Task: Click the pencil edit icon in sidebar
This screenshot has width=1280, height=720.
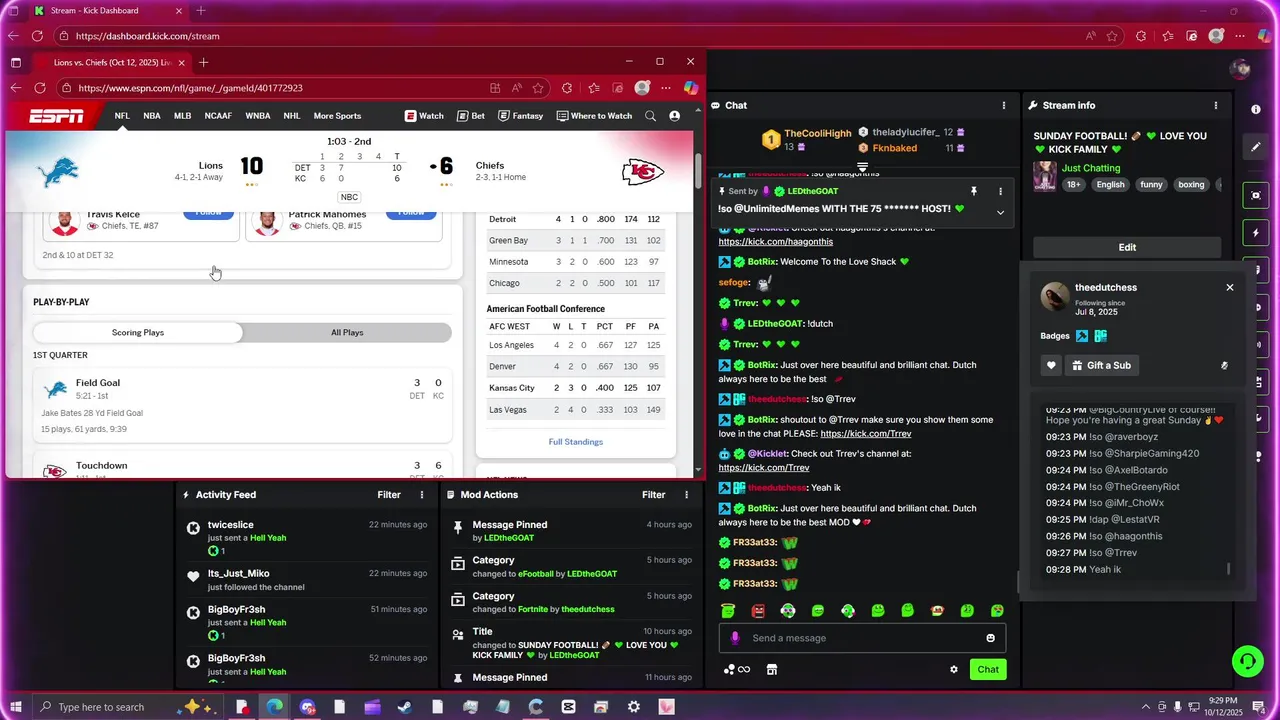Action: [x=1256, y=147]
